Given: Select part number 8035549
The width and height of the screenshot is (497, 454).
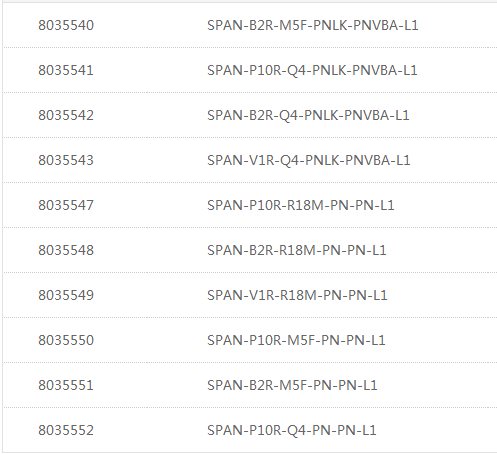Looking at the screenshot, I should click(x=66, y=295).
